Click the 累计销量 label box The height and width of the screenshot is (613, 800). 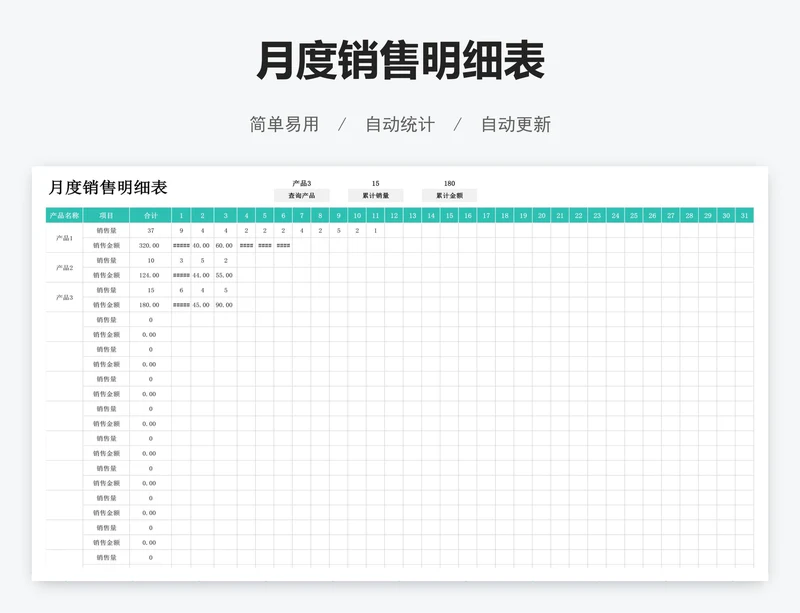click(376, 195)
